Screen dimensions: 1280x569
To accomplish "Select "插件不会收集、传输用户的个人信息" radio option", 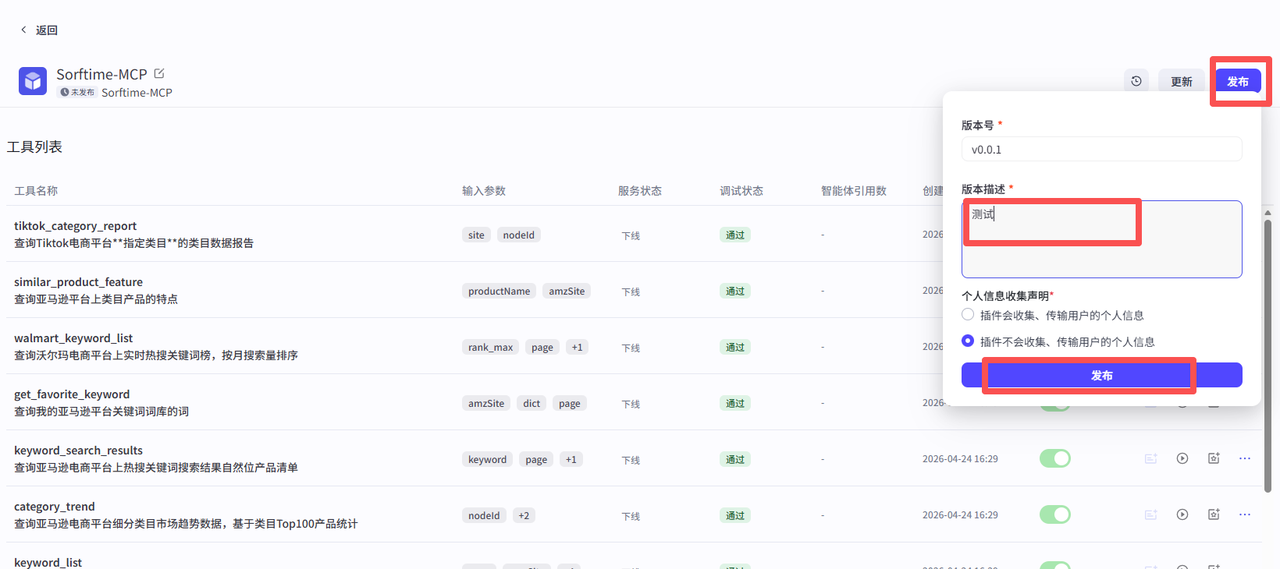I will click(968, 341).
